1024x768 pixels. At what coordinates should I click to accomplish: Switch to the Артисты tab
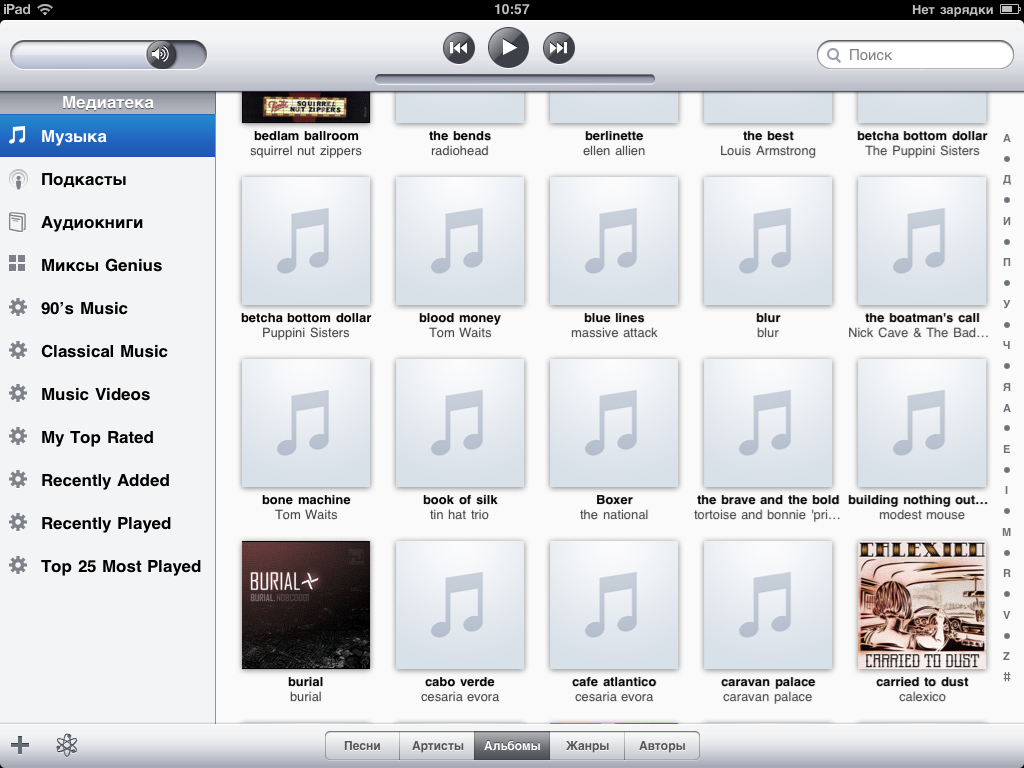click(x=437, y=746)
